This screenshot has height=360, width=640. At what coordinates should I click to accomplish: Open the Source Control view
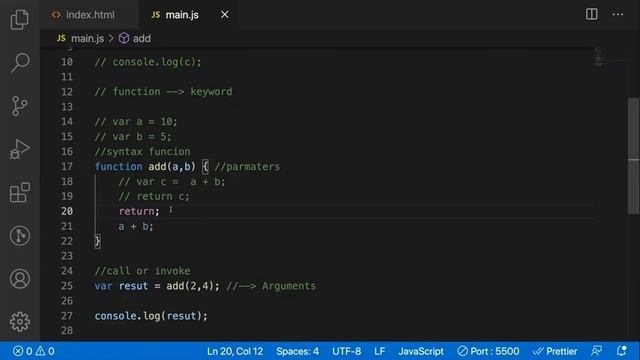click(x=20, y=106)
